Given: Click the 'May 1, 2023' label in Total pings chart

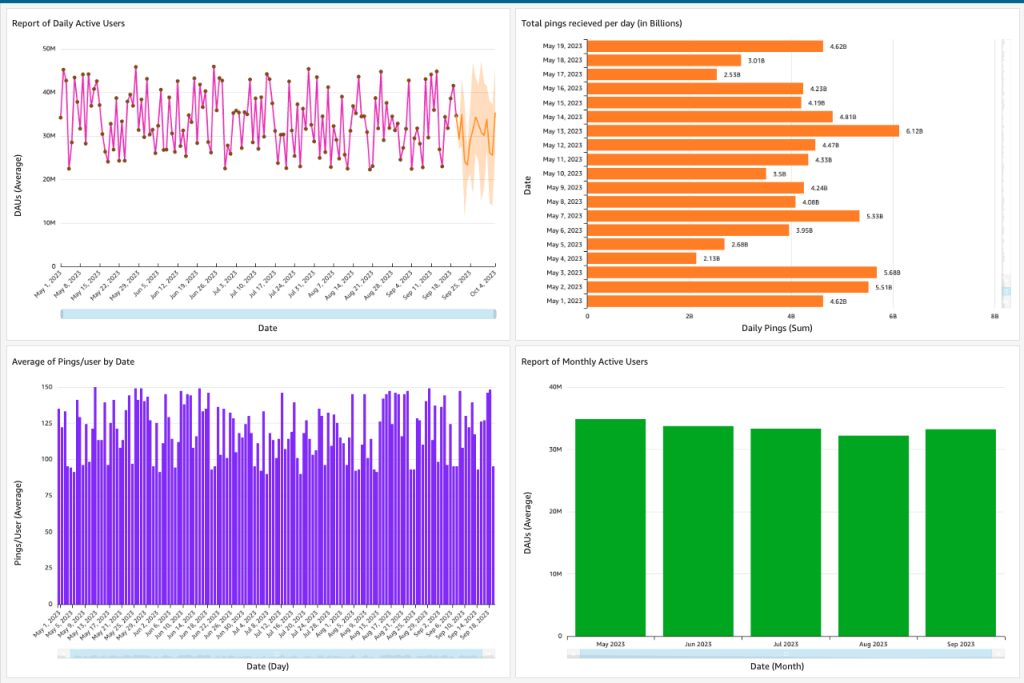Looking at the screenshot, I should click(564, 301).
